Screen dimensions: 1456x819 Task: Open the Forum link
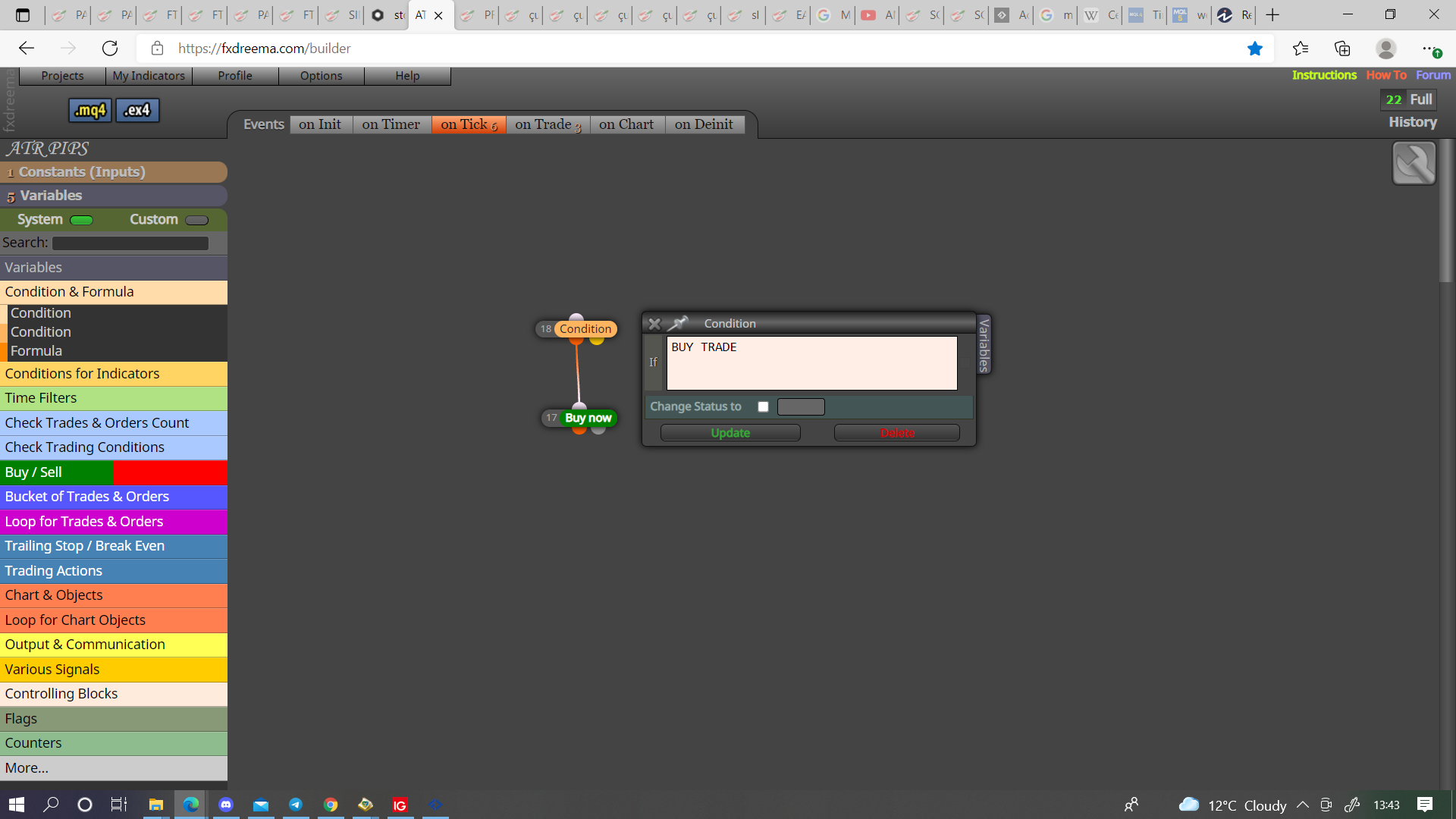pos(1433,75)
